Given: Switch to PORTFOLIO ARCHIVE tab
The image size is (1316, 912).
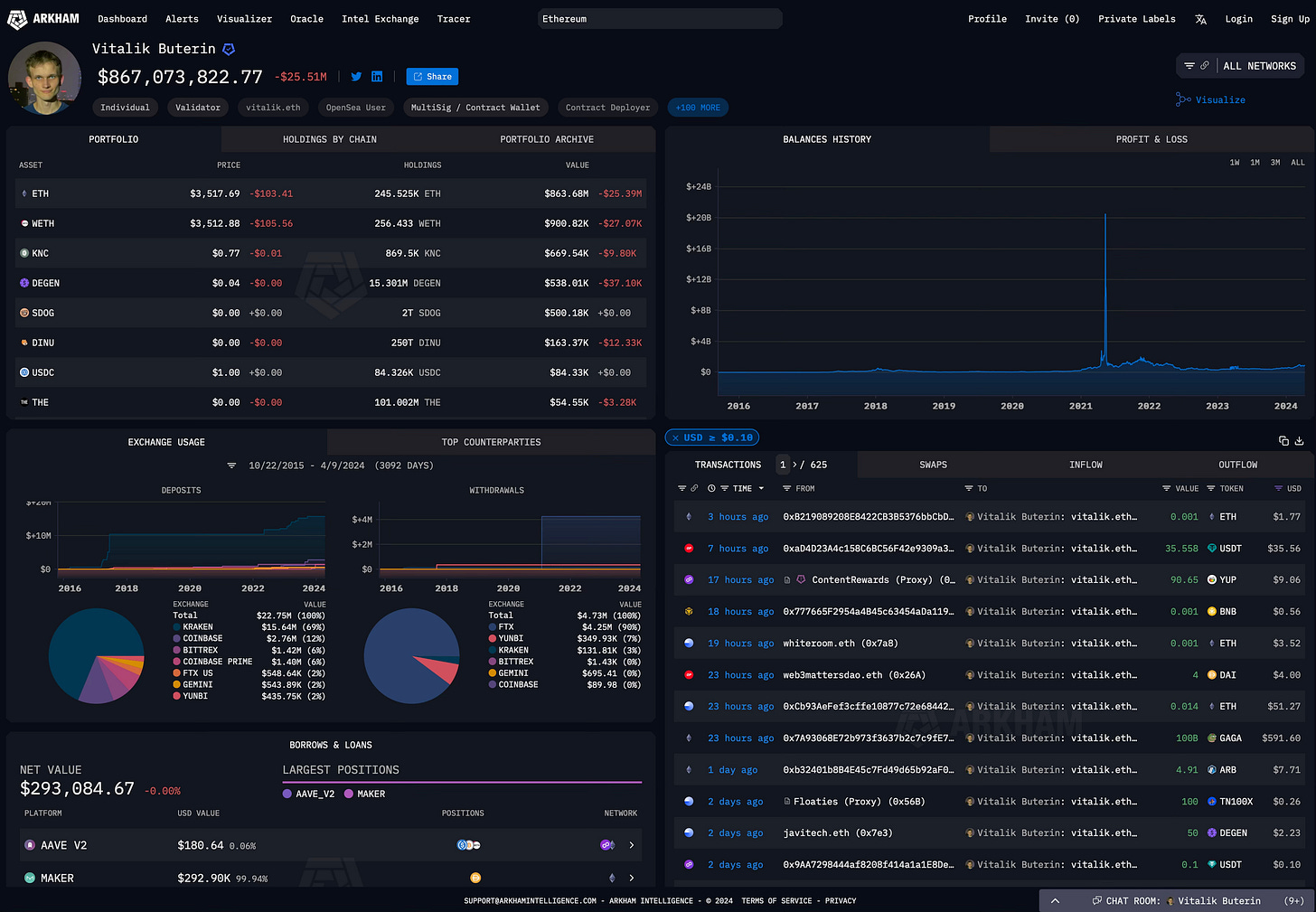Looking at the screenshot, I should 547,139.
